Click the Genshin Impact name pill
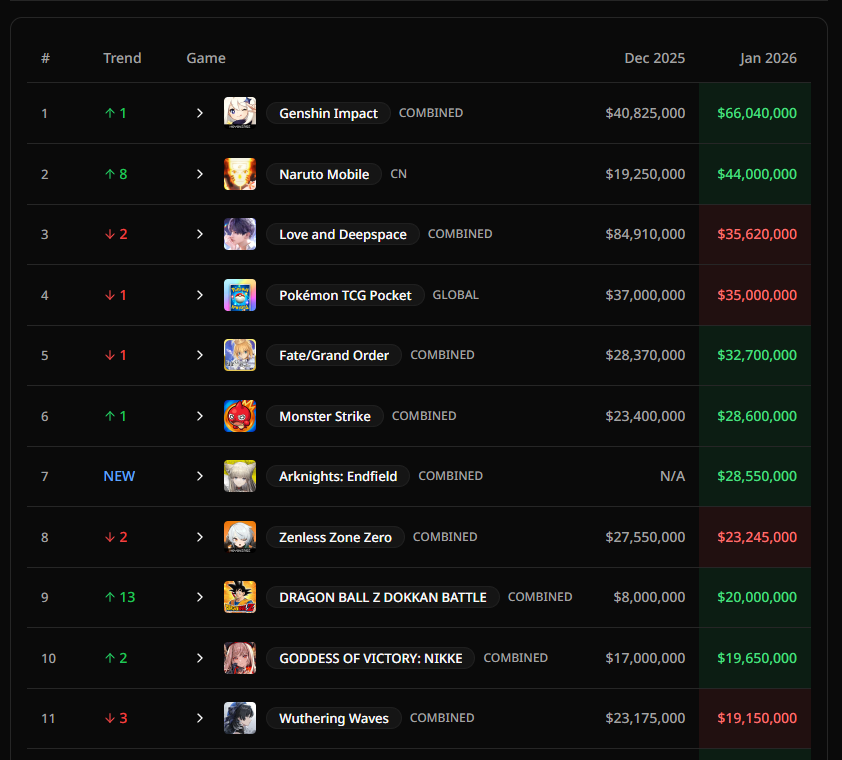The width and height of the screenshot is (842, 760). (328, 113)
